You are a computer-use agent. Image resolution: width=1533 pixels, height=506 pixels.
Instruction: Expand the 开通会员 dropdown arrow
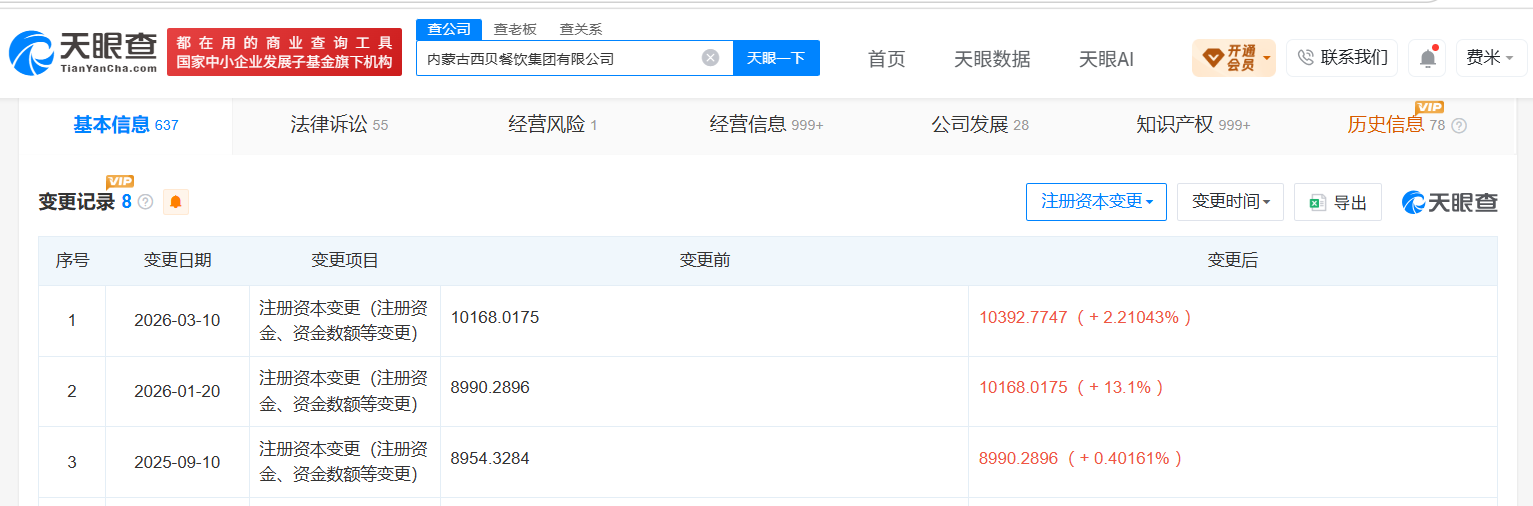(x=1267, y=58)
